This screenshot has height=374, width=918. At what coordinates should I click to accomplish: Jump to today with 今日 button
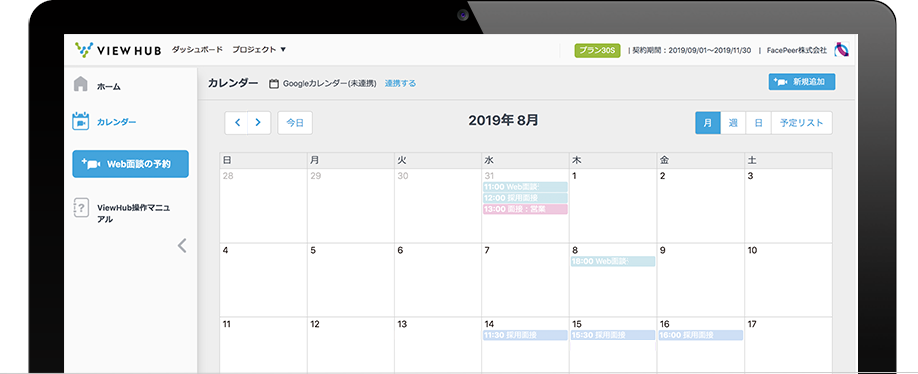[x=295, y=123]
